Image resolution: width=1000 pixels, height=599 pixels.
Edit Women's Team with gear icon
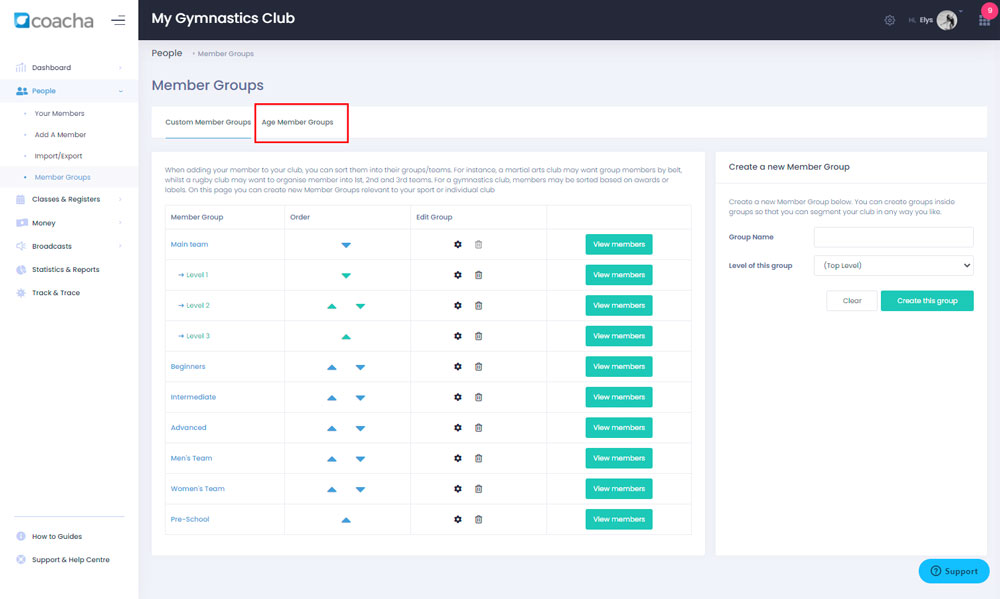[458, 489]
